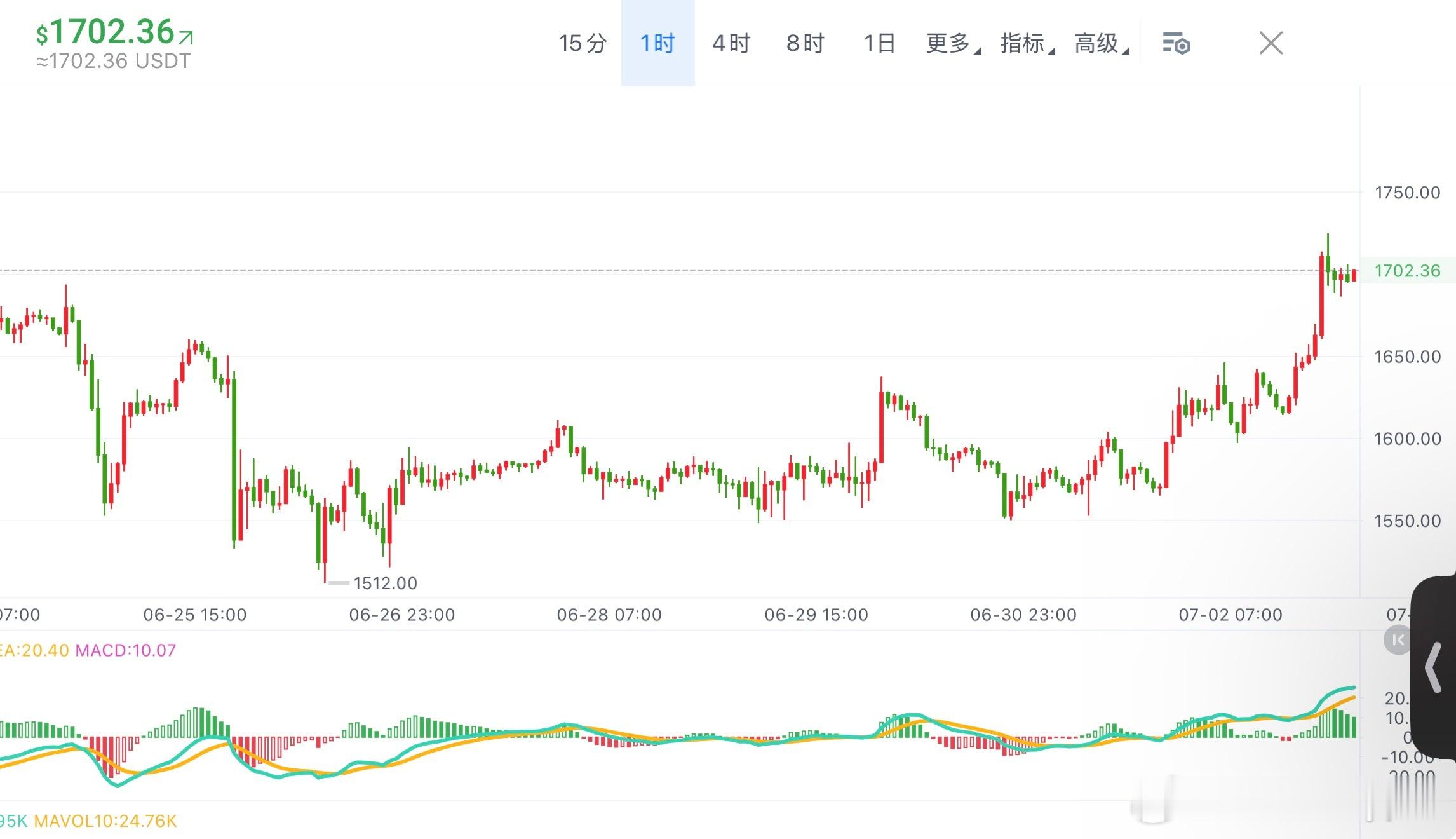This screenshot has width=1456, height=839.
Task: Click the 06-29 15:00 time label
Action: click(816, 615)
